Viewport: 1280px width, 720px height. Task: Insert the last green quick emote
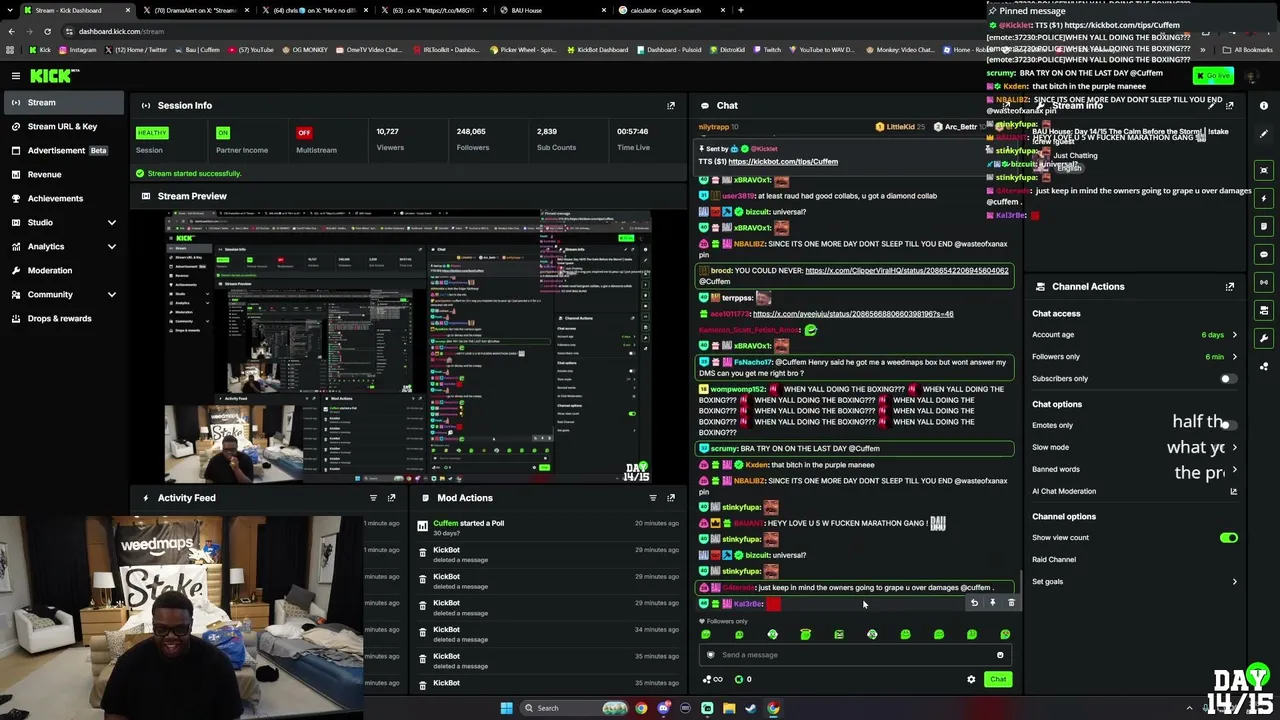tap(1005, 635)
